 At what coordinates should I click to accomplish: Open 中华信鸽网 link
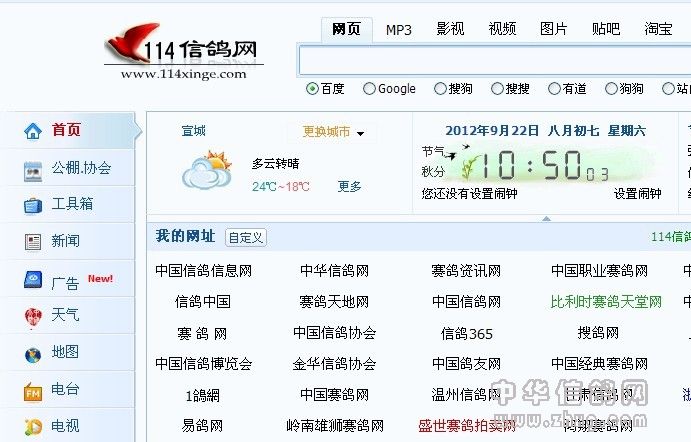pyautogui.click(x=334, y=271)
